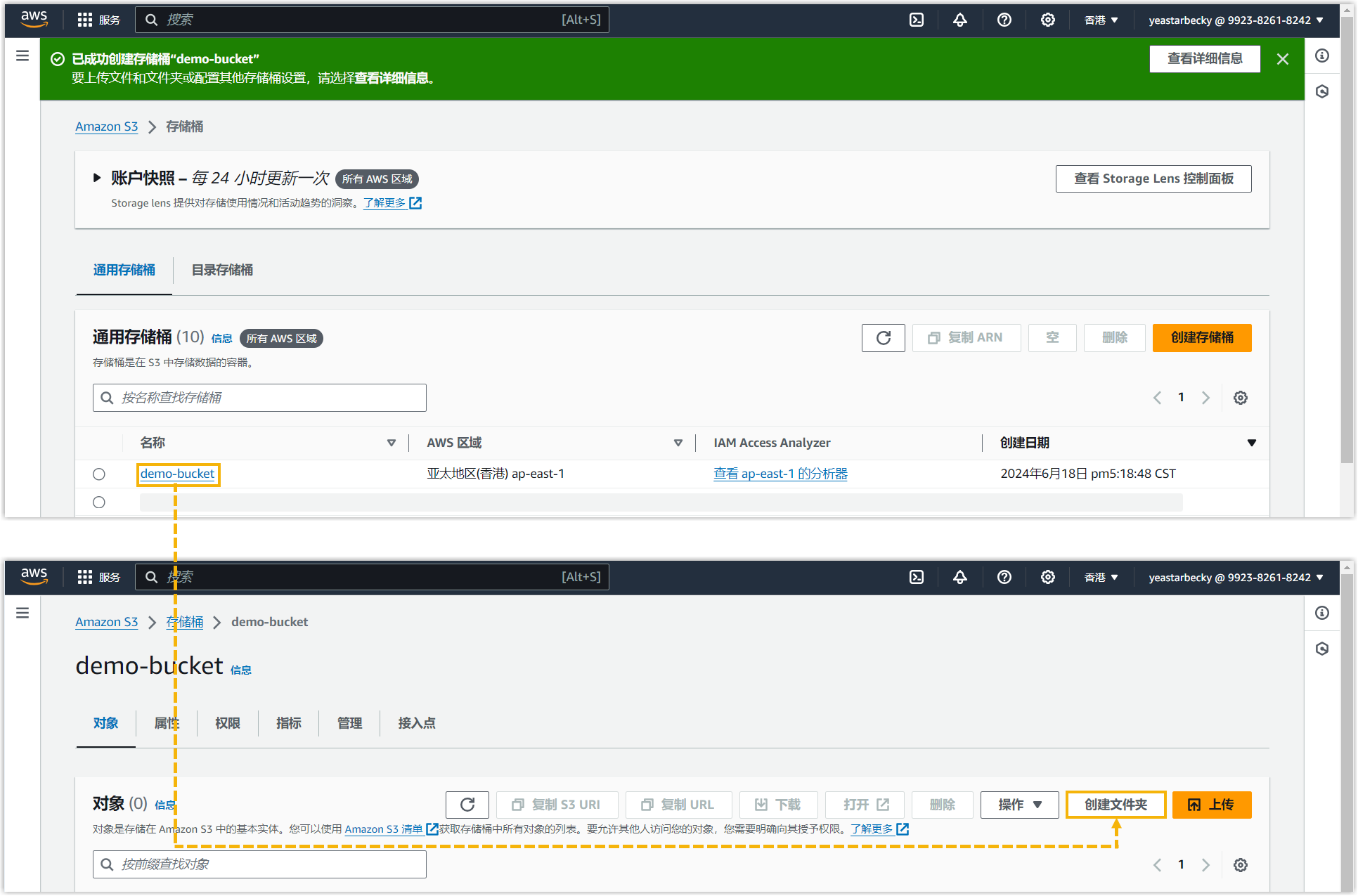Image resolution: width=1358 pixels, height=896 pixels.
Task: Switch to the 权限 permissions tab
Action: click(228, 723)
